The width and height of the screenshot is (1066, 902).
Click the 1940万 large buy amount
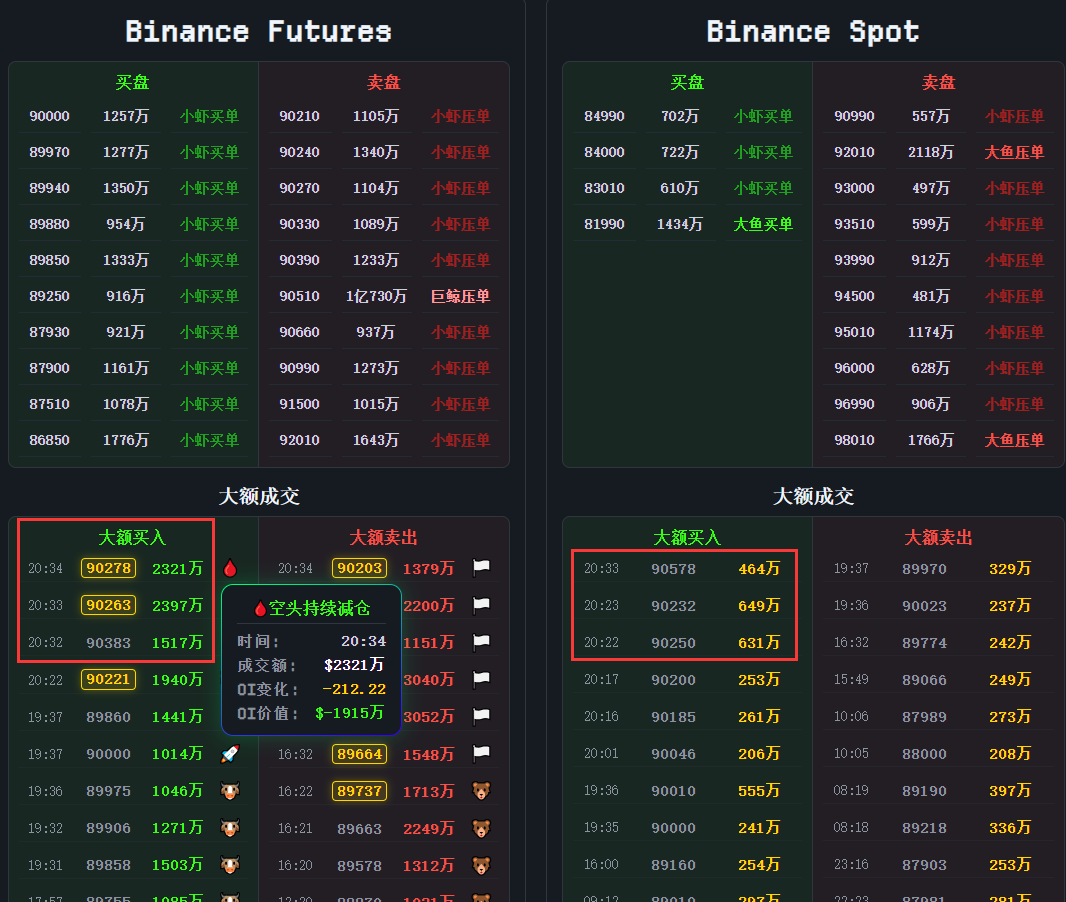click(x=177, y=680)
